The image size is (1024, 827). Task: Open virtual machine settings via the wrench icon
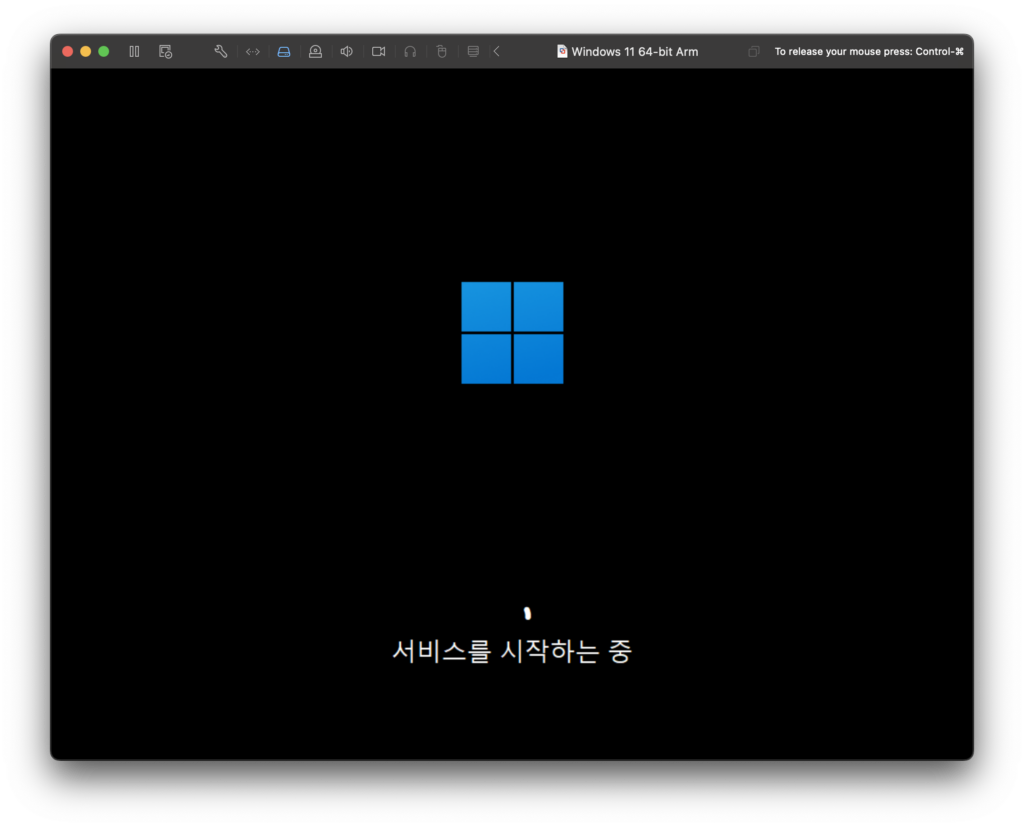tap(220, 51)
